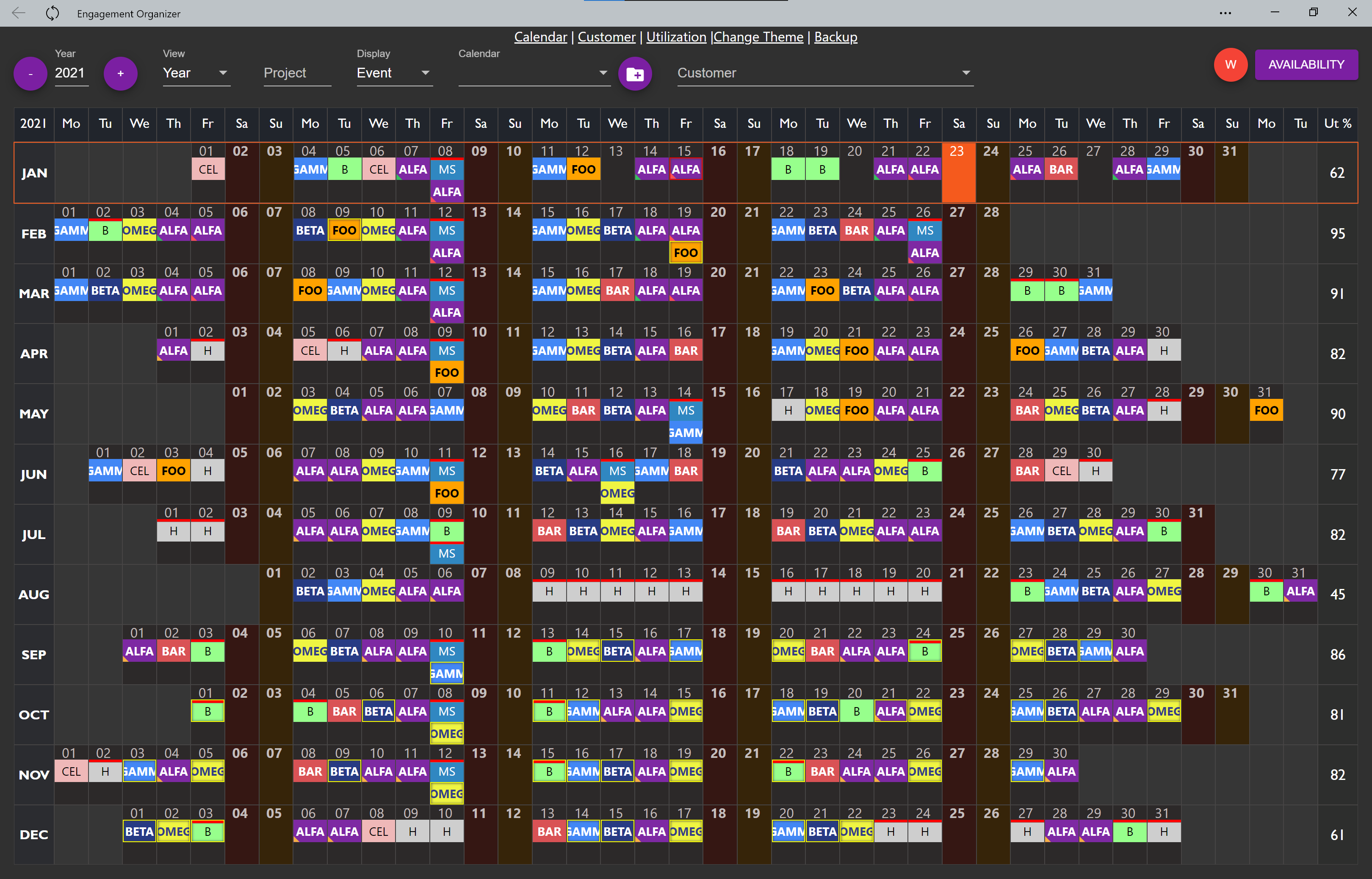Go to the Utilization page link
1372x879 pixels.
coord(676,37)
